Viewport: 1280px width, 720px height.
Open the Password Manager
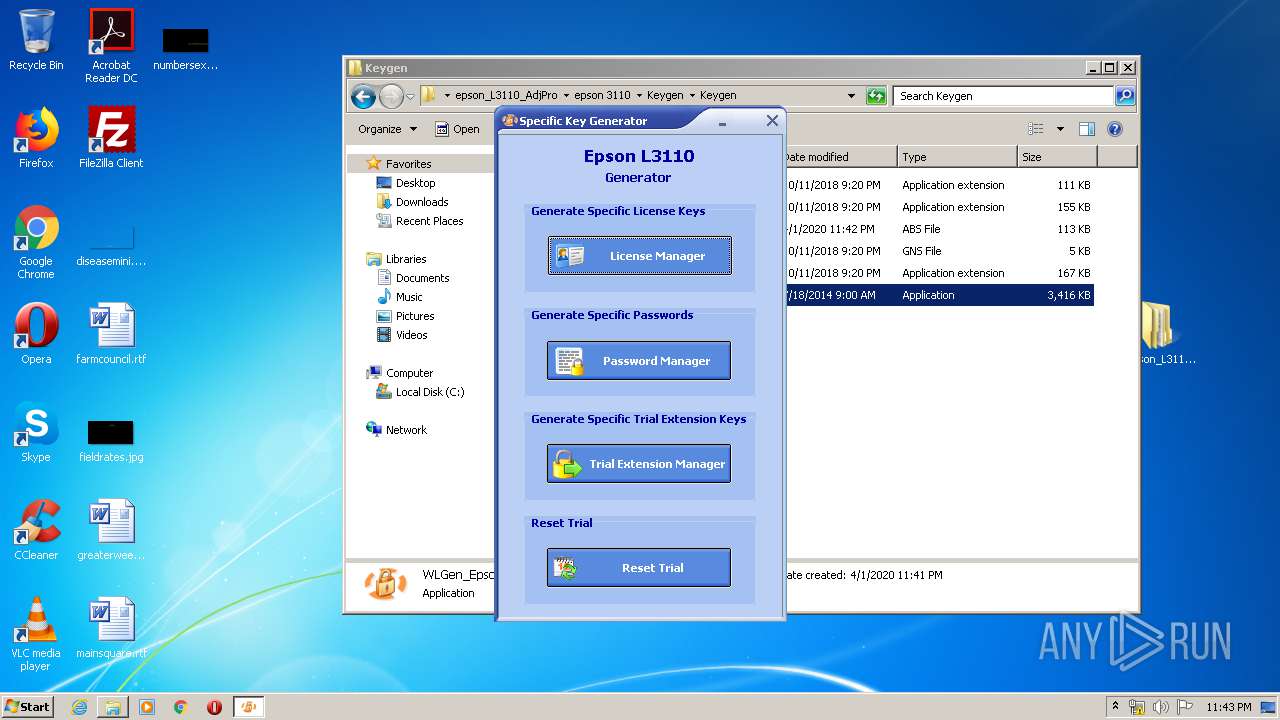tap(639, 360)
